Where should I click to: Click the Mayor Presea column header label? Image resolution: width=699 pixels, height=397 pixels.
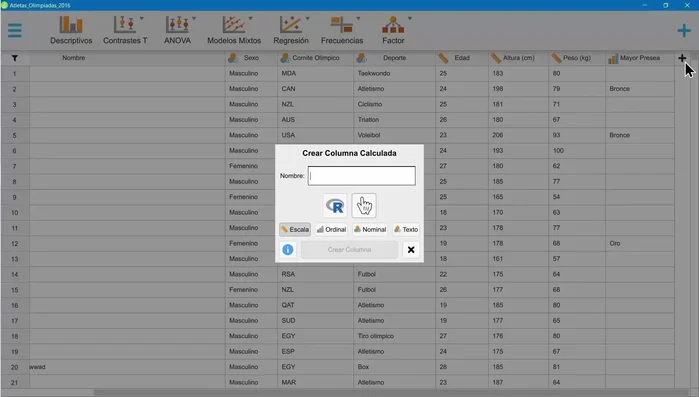tap(640, 58)
